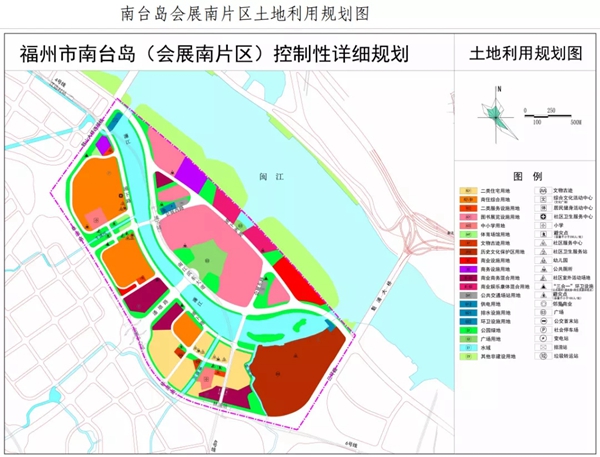Click the 公交首末站 legend symbol

click(543, 321)
